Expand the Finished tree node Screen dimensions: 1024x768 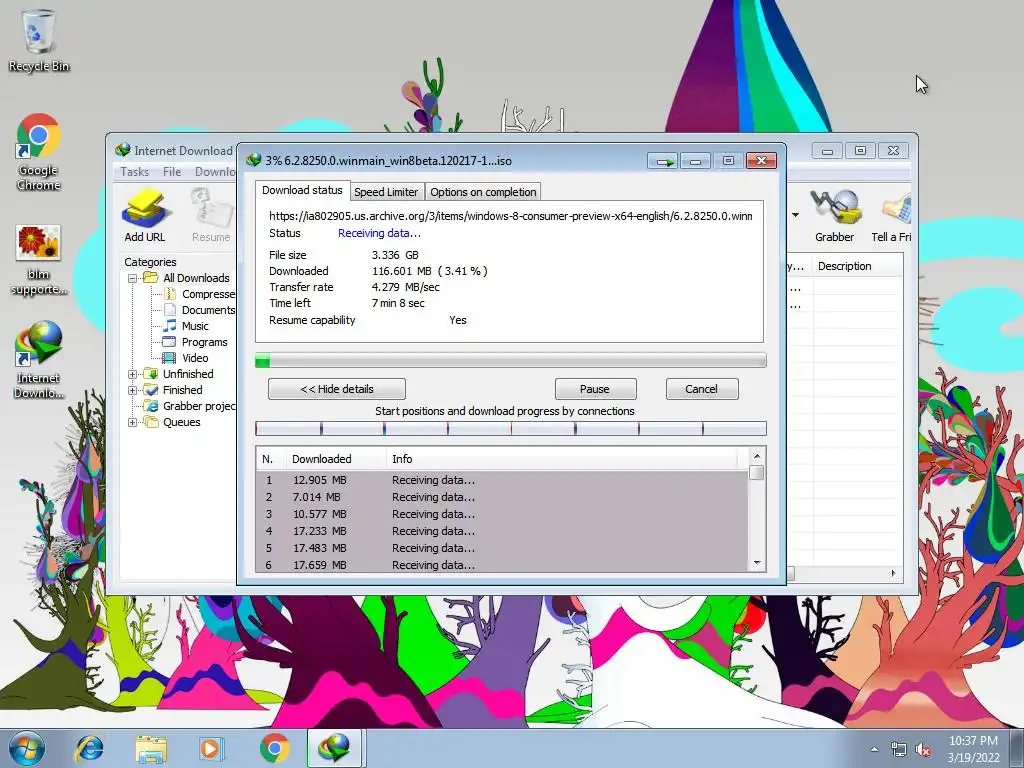tap(133, 391)
